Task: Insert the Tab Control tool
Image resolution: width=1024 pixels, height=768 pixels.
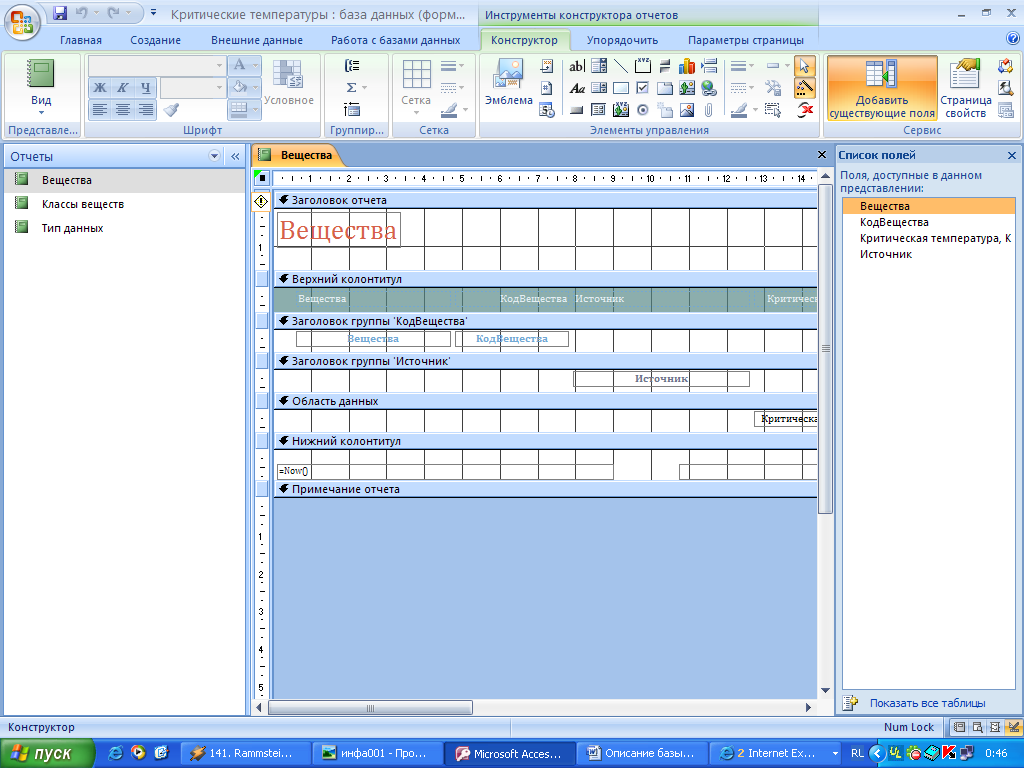Action: click(x=665, y=88)
